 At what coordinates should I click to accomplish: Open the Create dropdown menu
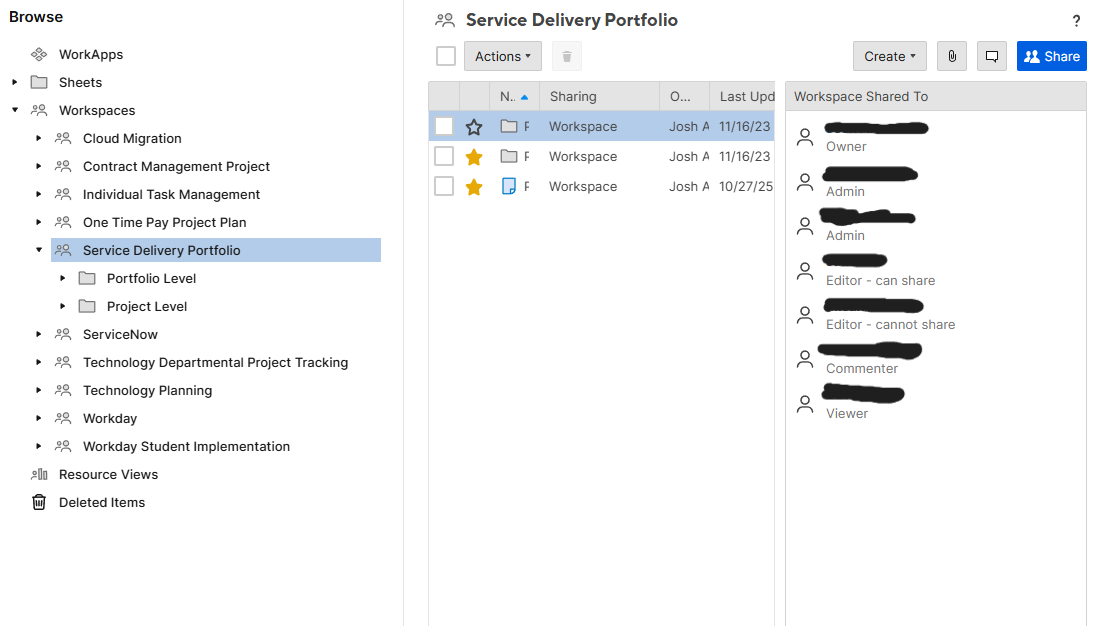point(890,56)
